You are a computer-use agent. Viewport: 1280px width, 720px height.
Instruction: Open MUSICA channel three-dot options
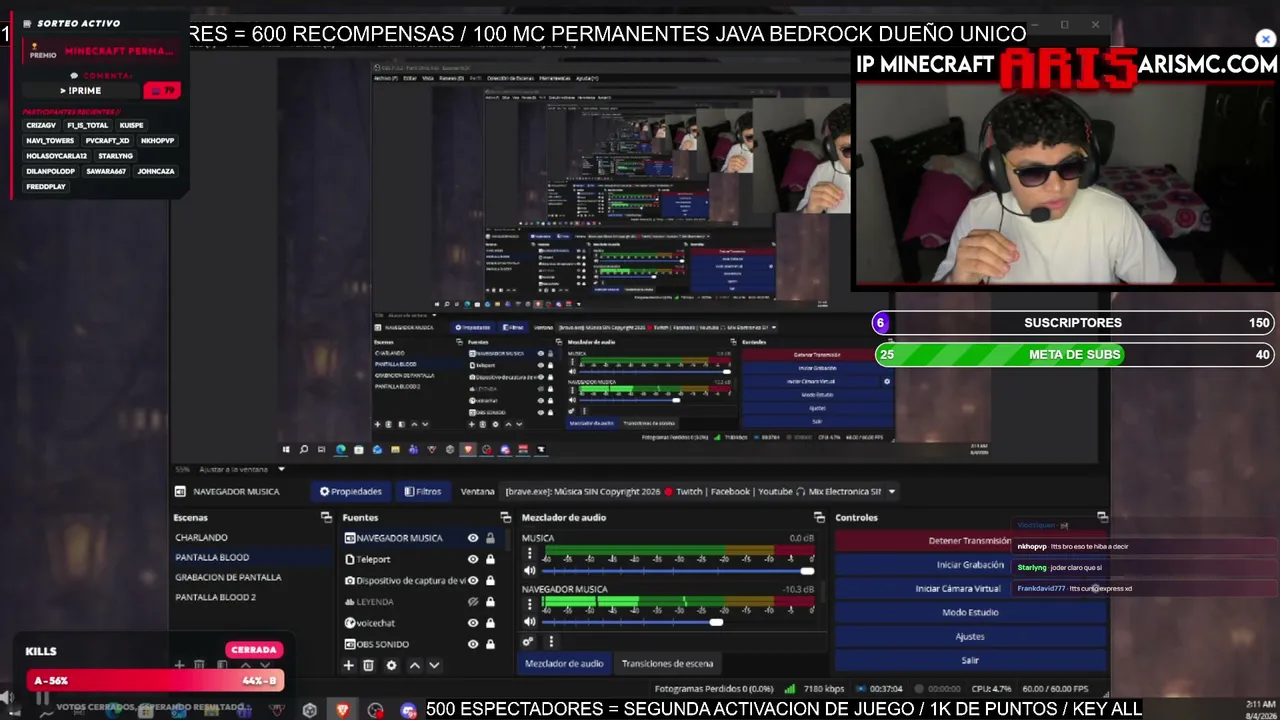coord(529,553)
